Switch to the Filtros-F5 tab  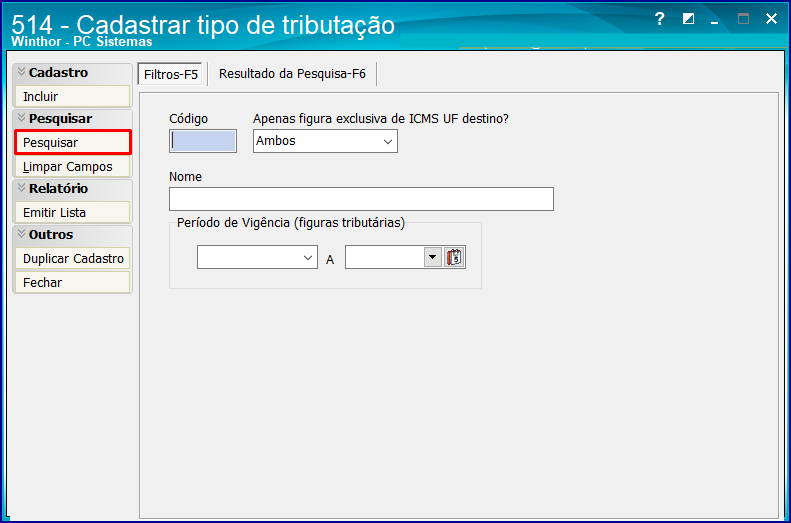171,75
